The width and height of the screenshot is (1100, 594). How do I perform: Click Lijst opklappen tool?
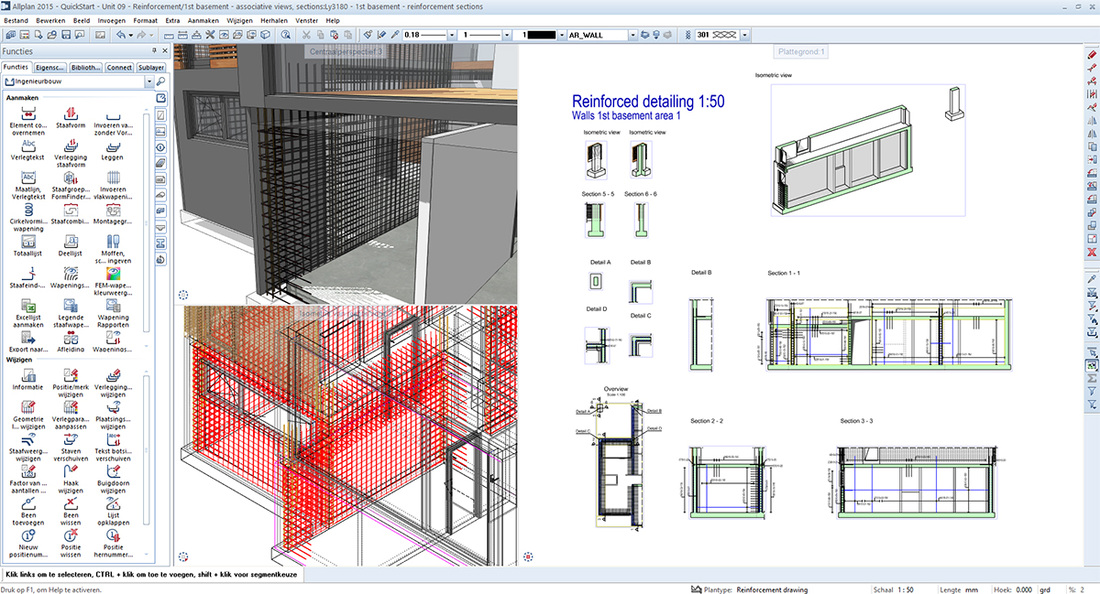112,511
